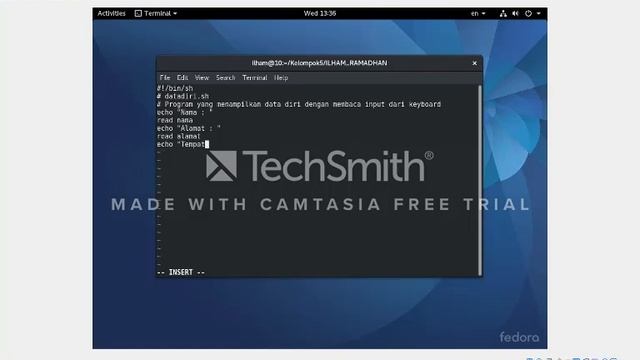Open the File menu in terminal
The height and width of the screenshot is (360, 640).
tap(165, 78)
